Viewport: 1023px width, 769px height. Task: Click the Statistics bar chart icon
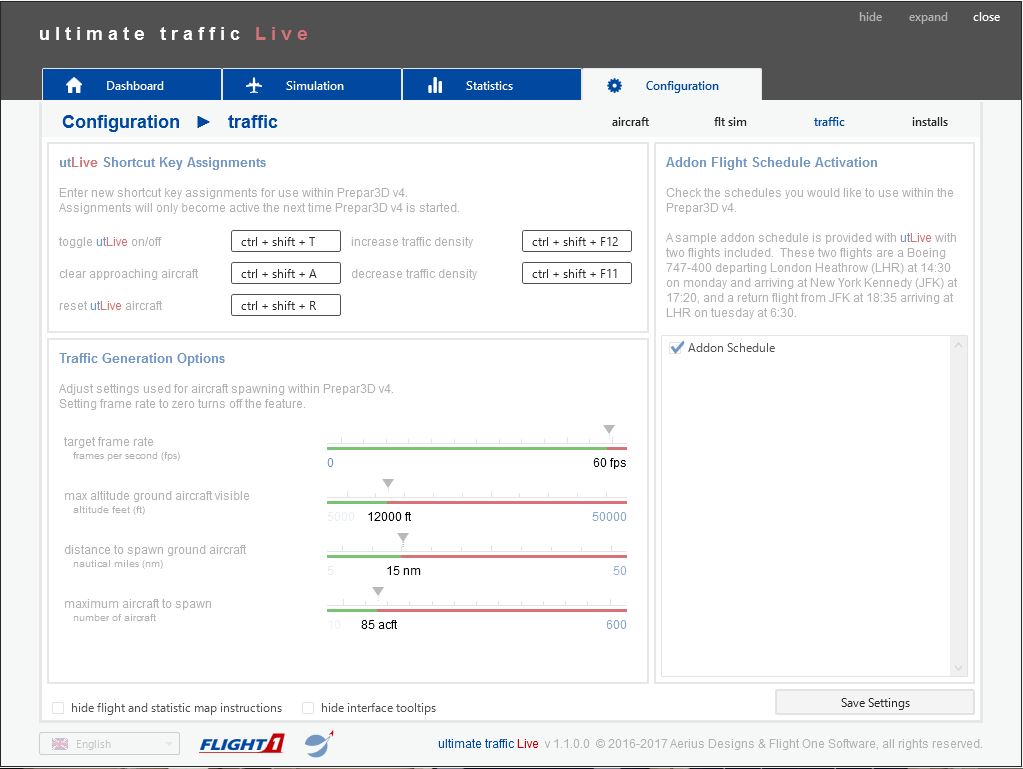(x=435, y=86)
